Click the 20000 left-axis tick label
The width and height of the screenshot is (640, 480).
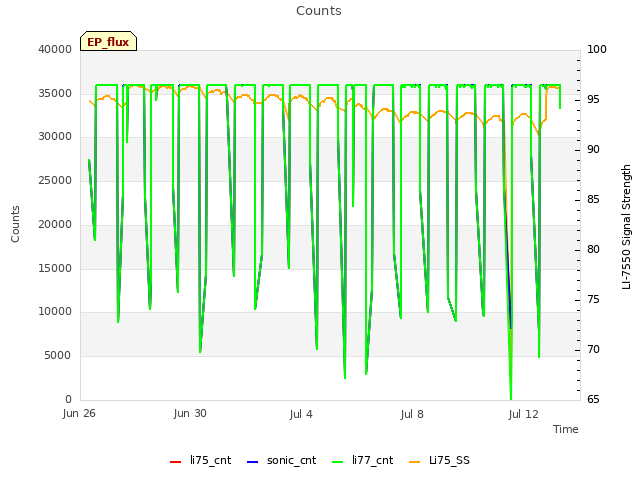(x=55, y=224)
